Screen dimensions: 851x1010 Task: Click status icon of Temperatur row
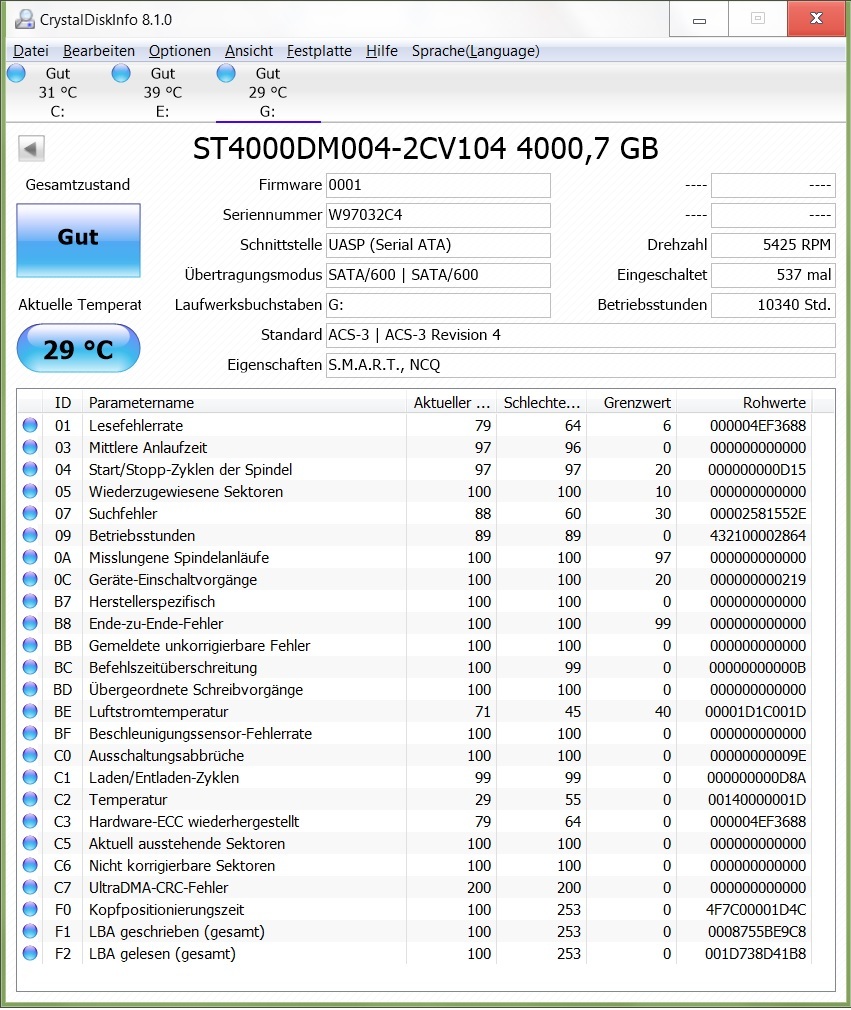tap(30, 799)
